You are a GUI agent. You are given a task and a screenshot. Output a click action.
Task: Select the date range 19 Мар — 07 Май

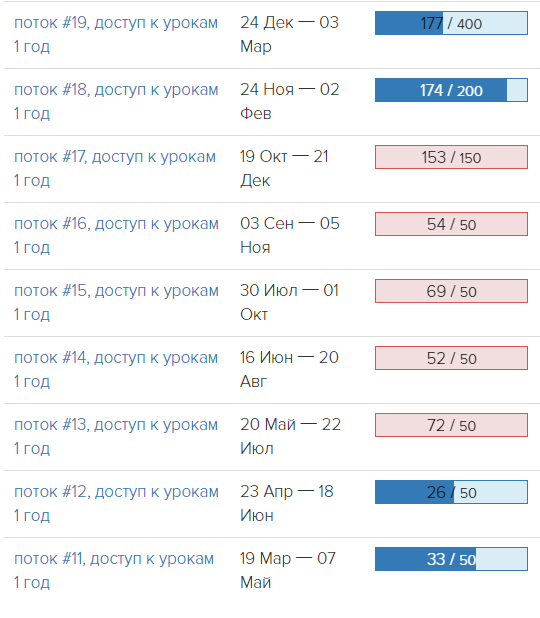[288, 570]
